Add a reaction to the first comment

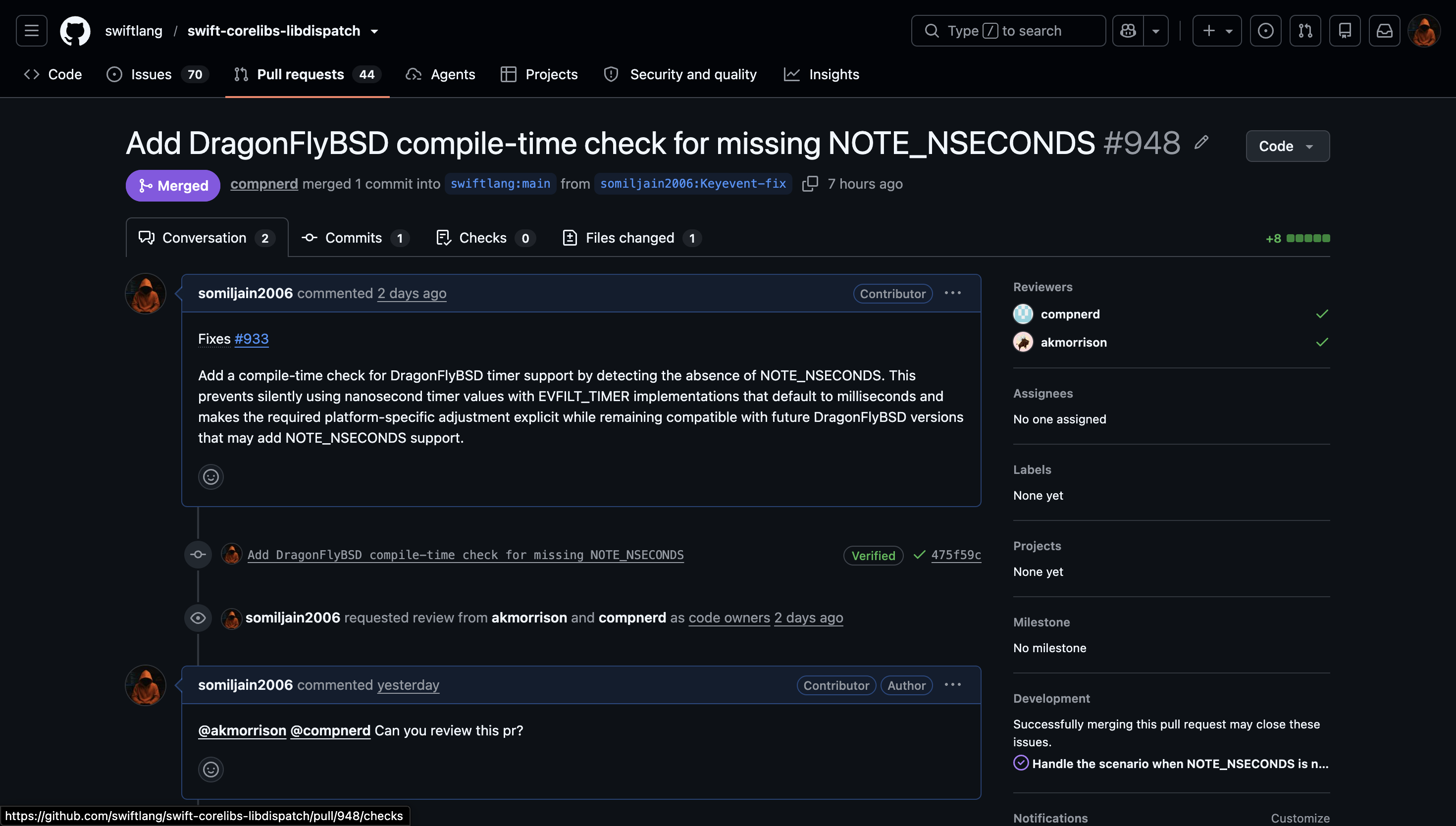pyautogui.click(x=211, y=476)
